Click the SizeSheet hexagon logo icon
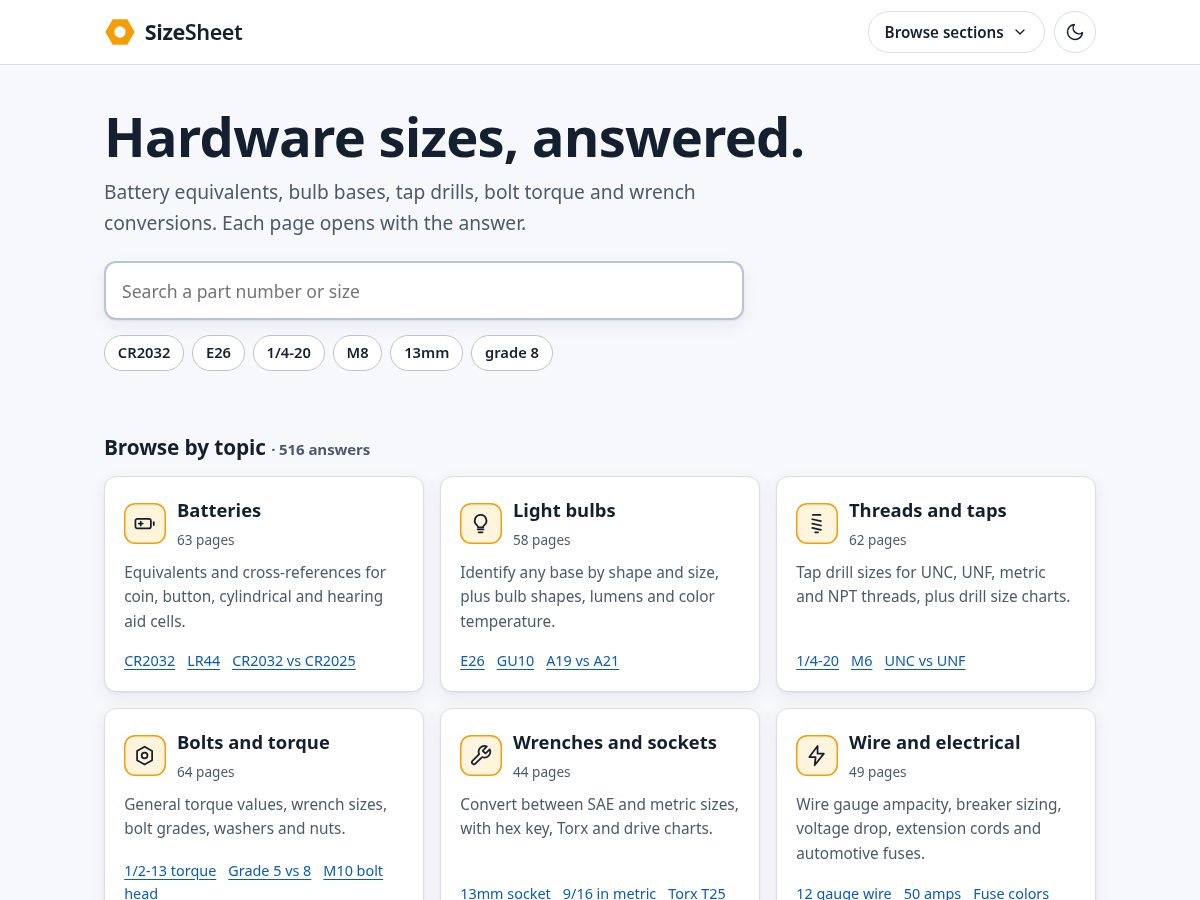1200x900 pixels. click(x=120, y=32)
